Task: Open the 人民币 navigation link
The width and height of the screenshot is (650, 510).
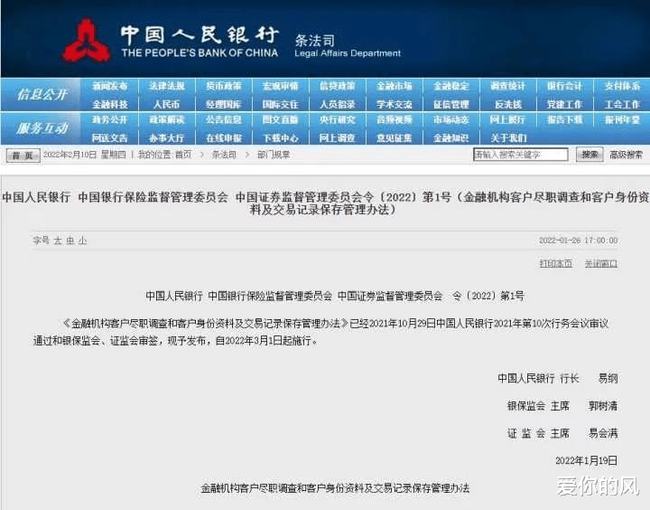Action: point(166,104)
